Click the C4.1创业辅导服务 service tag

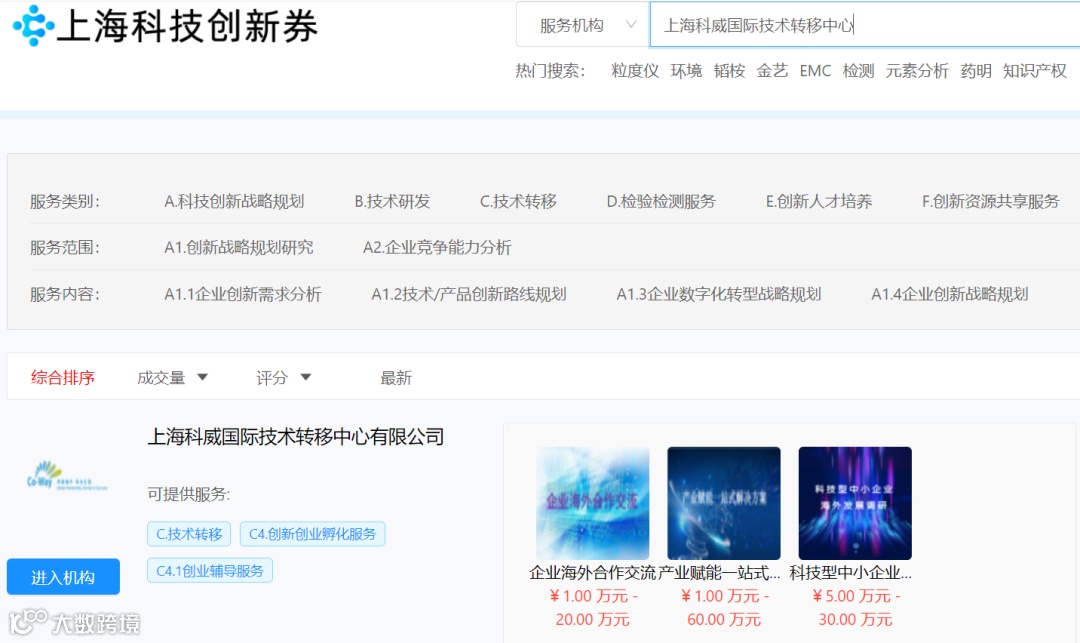click(x=209, y=571)
